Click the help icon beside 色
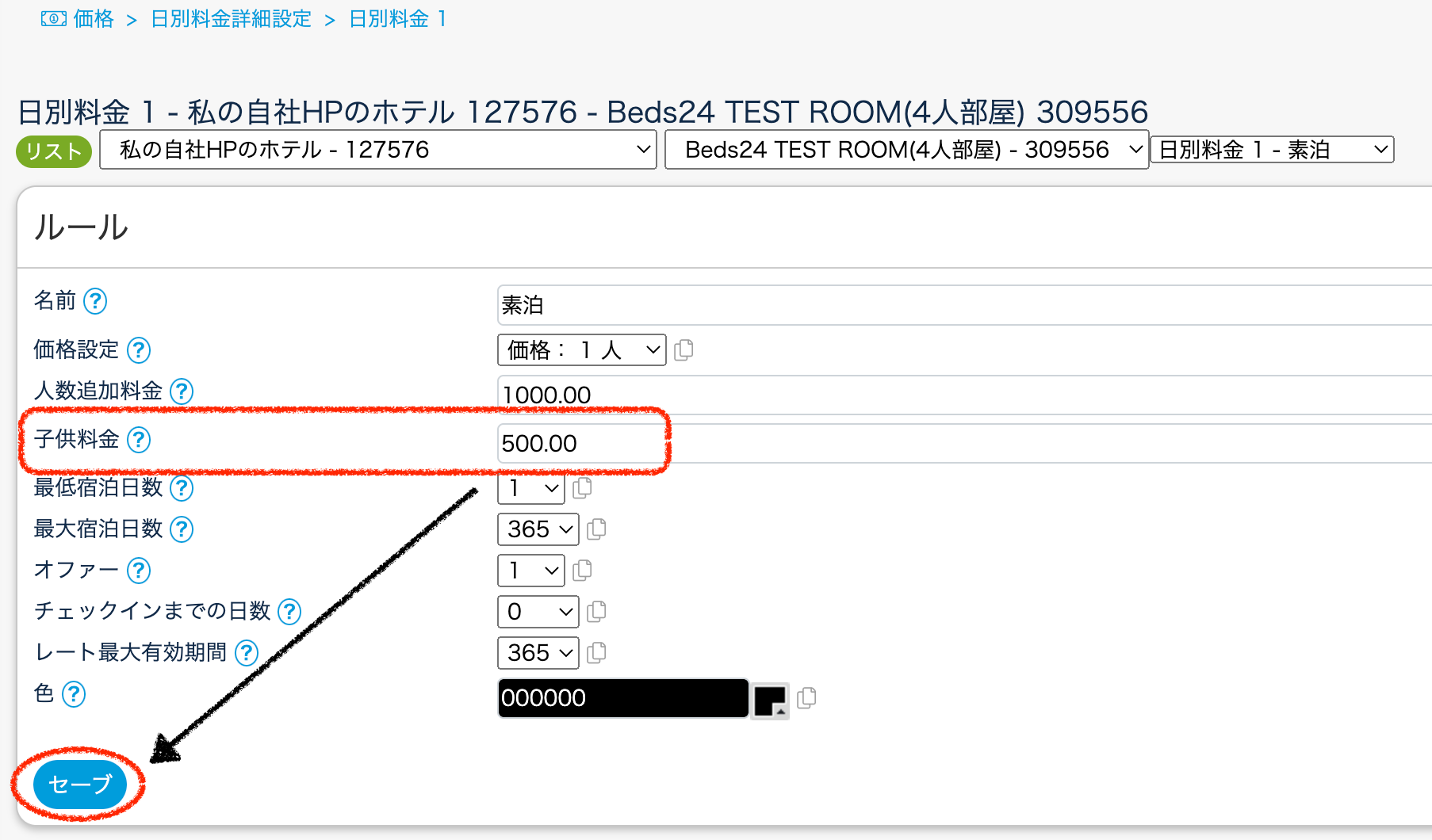Viewport: 1432px width, 840px height. pos(75,695)
